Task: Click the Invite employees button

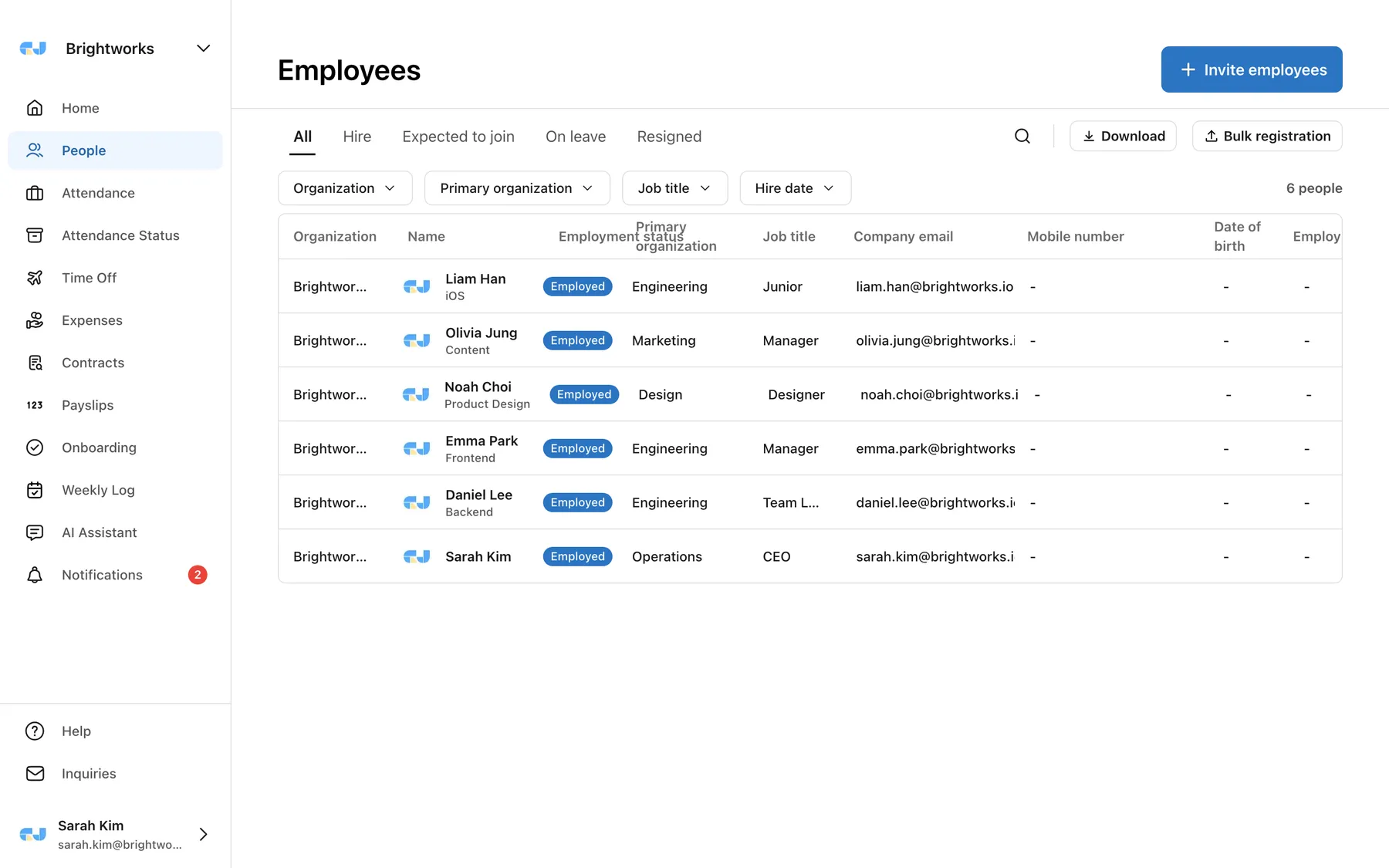Action: point(1252,69)
